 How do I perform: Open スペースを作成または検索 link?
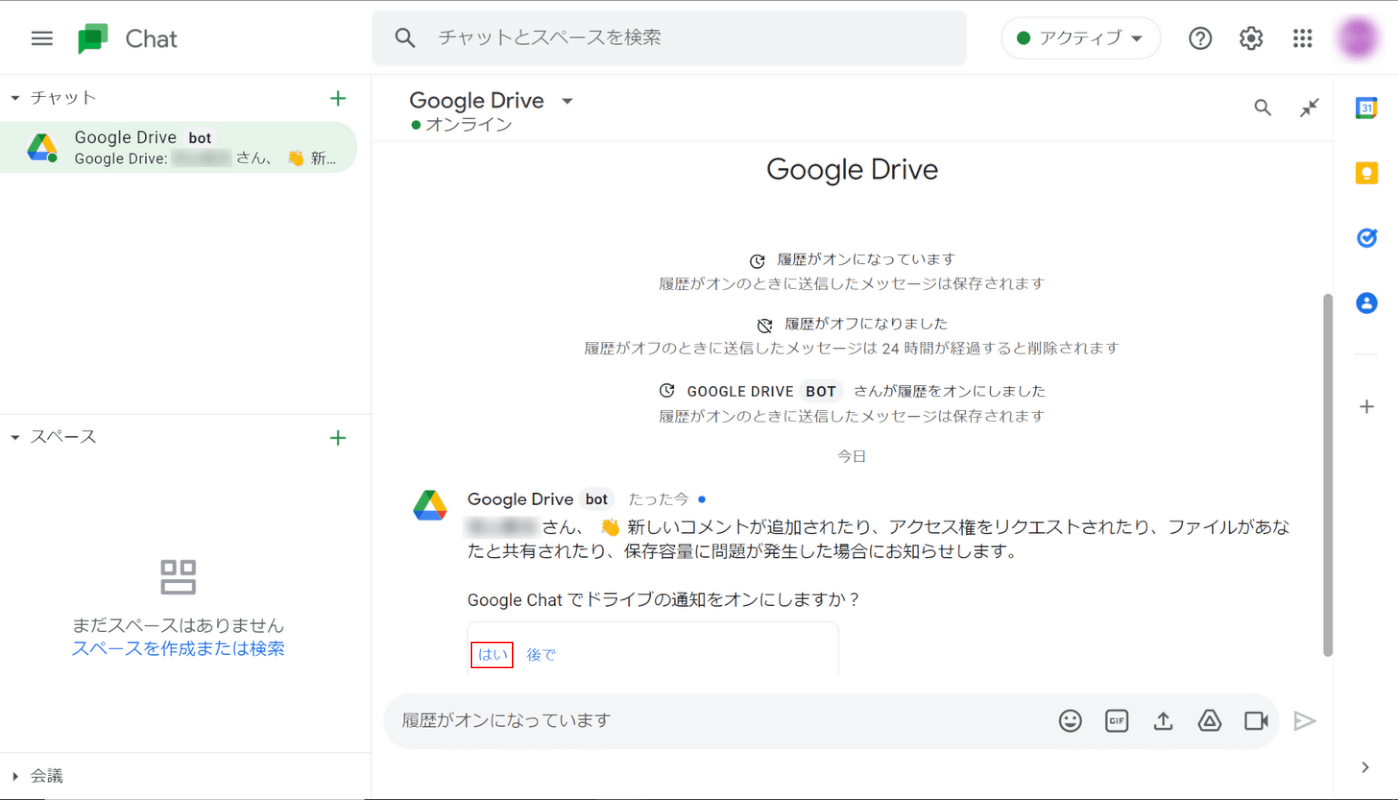click(178, 649)
